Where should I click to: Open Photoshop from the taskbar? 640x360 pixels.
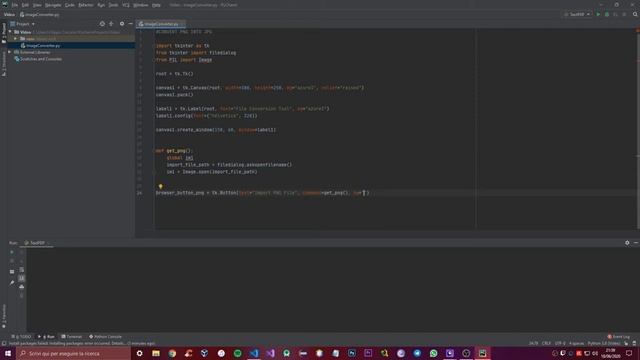click(352, 353)
